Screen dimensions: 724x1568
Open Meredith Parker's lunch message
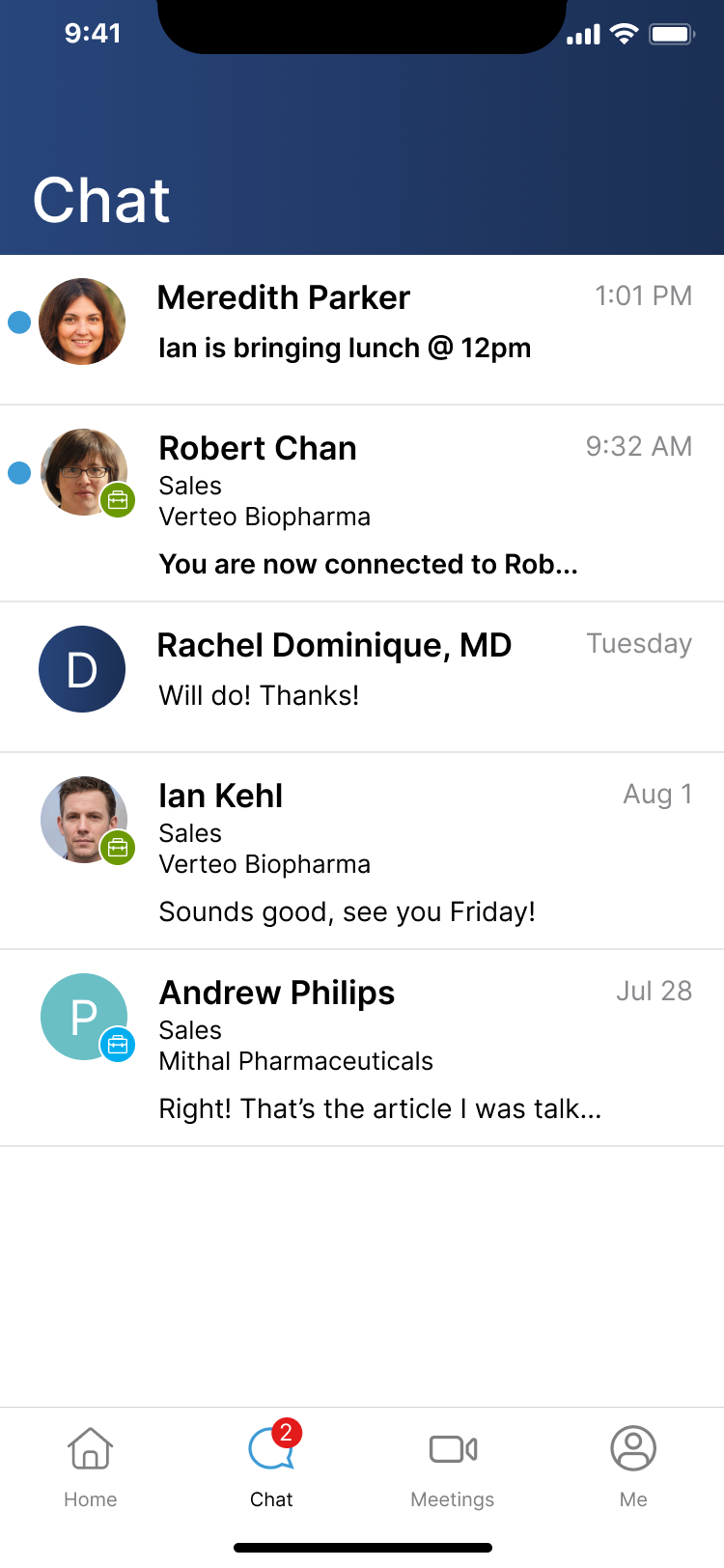tap(345, 348)
